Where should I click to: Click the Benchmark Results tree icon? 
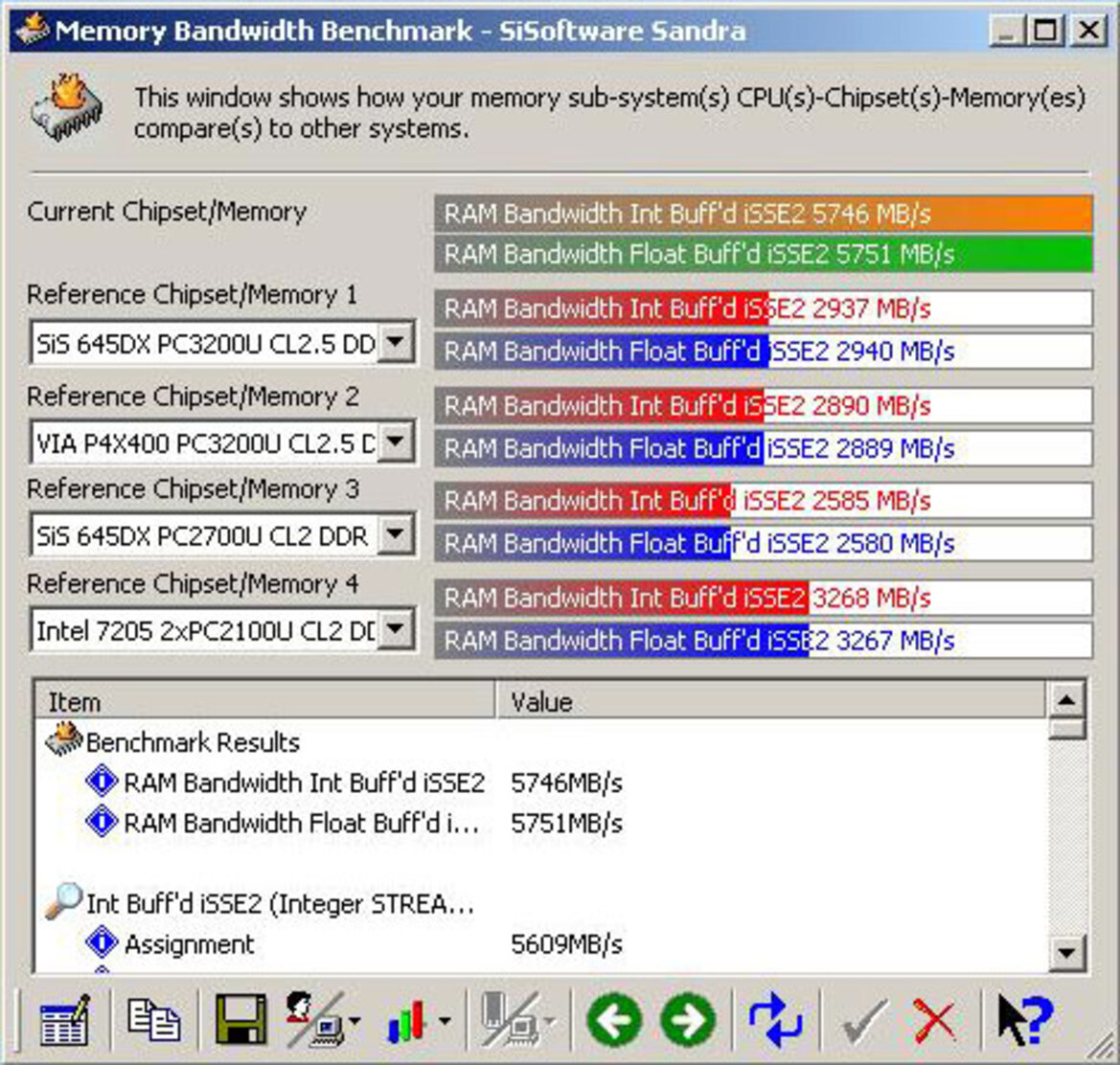[64, 739]
